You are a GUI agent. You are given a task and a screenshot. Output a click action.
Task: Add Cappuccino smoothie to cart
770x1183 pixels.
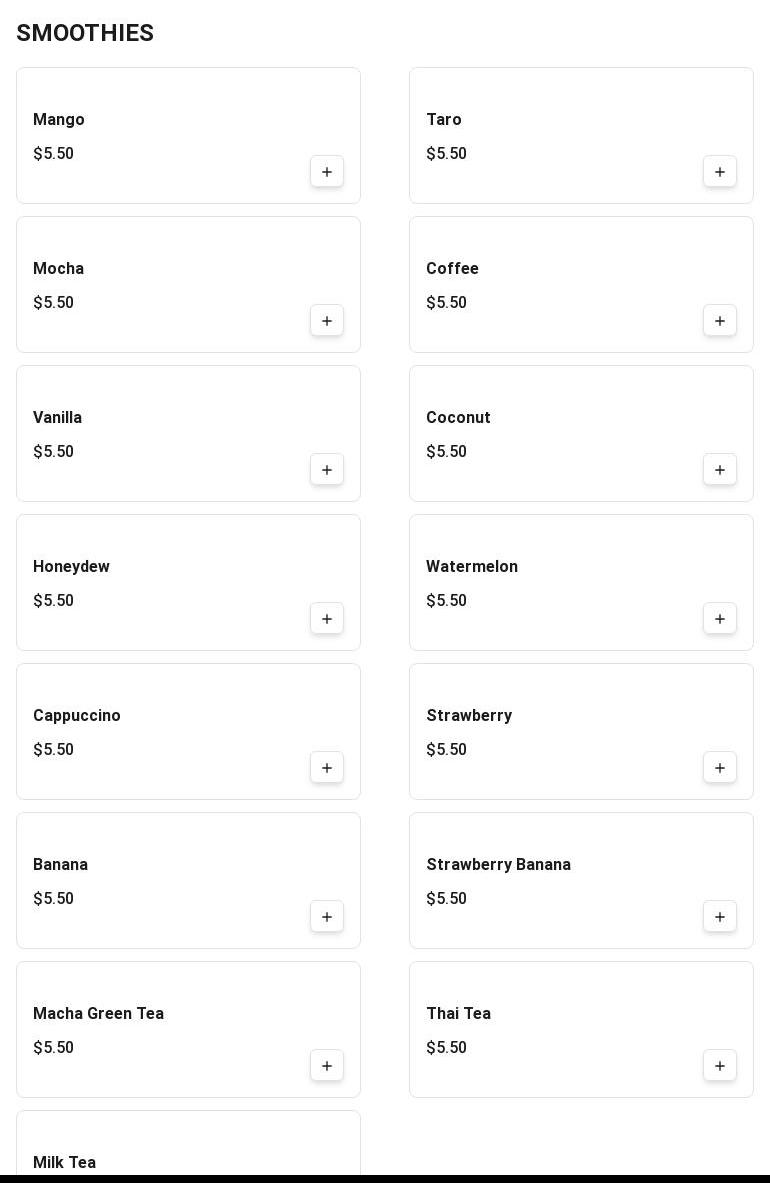coord(327,768)
